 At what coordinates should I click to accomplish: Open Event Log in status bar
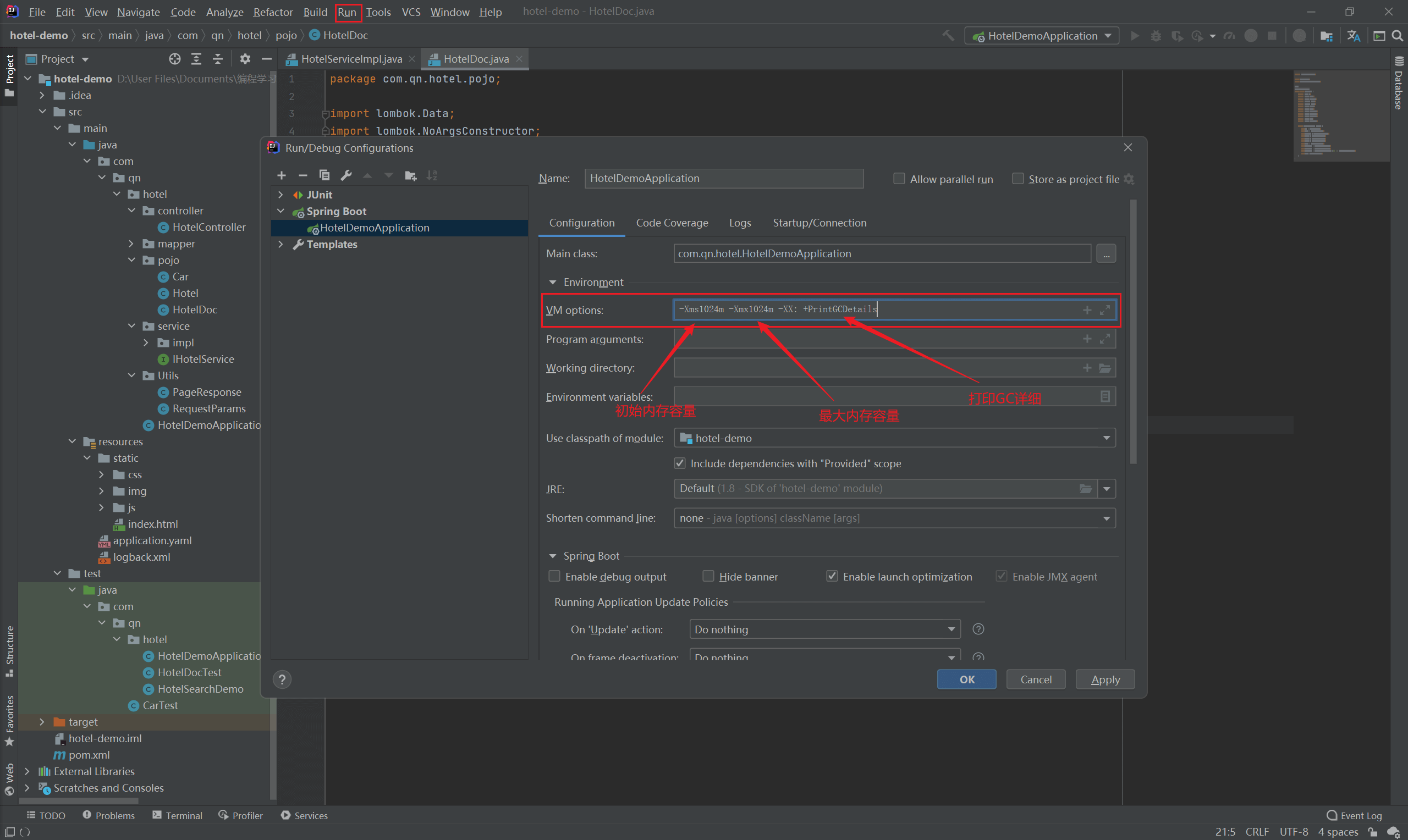pos(1354,815)
